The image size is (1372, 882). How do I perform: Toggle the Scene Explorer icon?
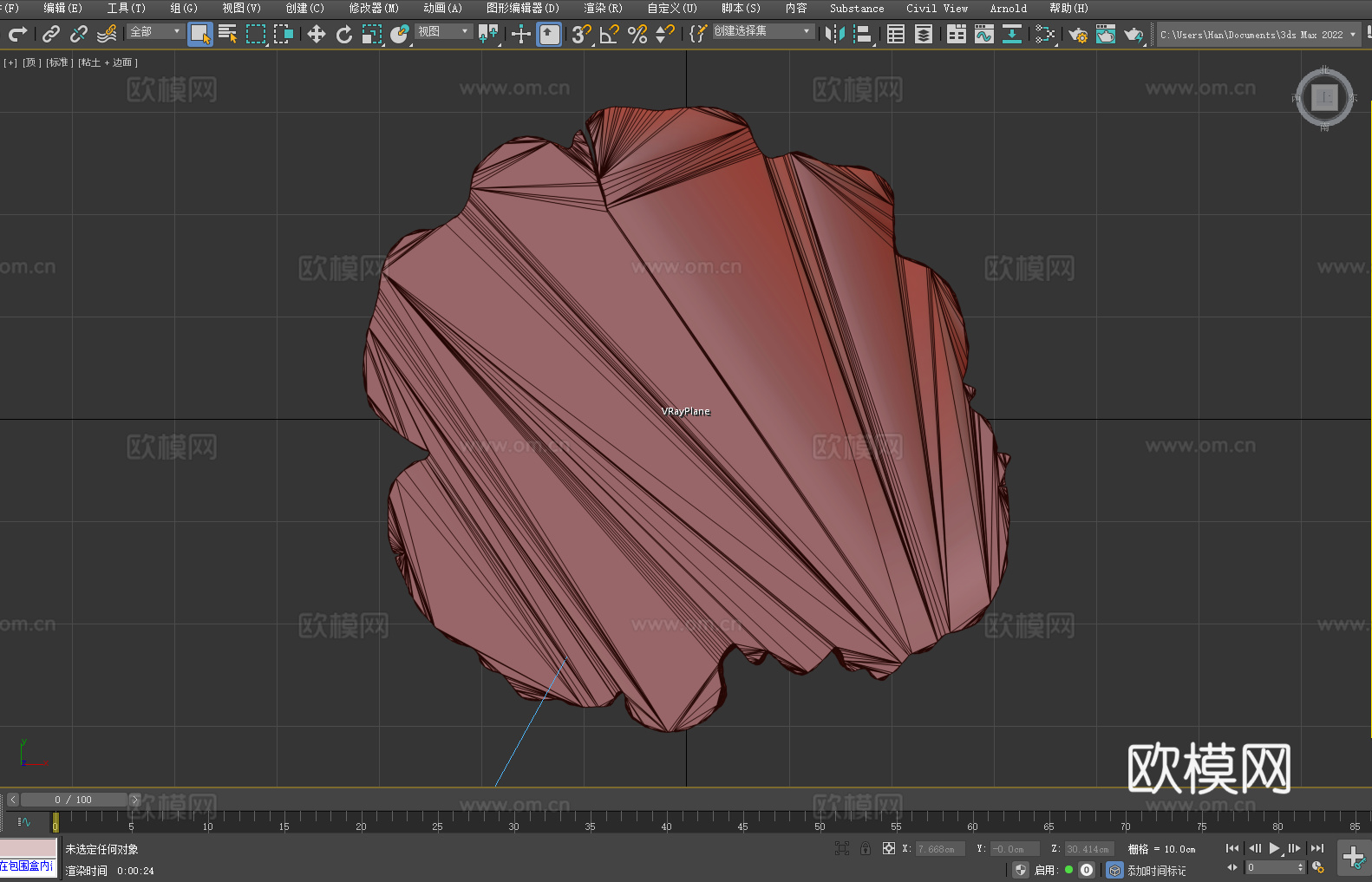pyautogui.click(x=896, y=34)
